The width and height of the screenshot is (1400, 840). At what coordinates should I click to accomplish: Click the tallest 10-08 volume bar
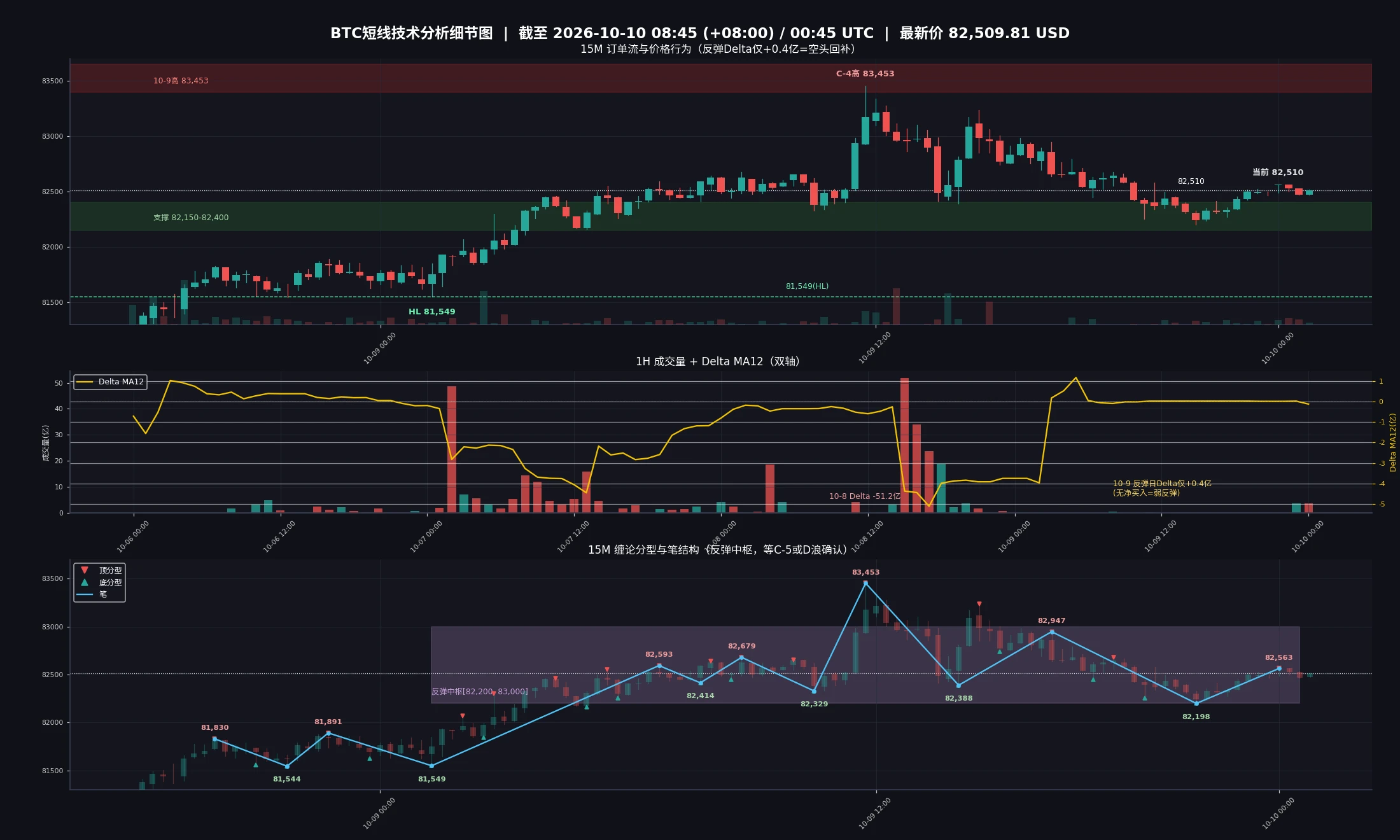pos(904,445)
